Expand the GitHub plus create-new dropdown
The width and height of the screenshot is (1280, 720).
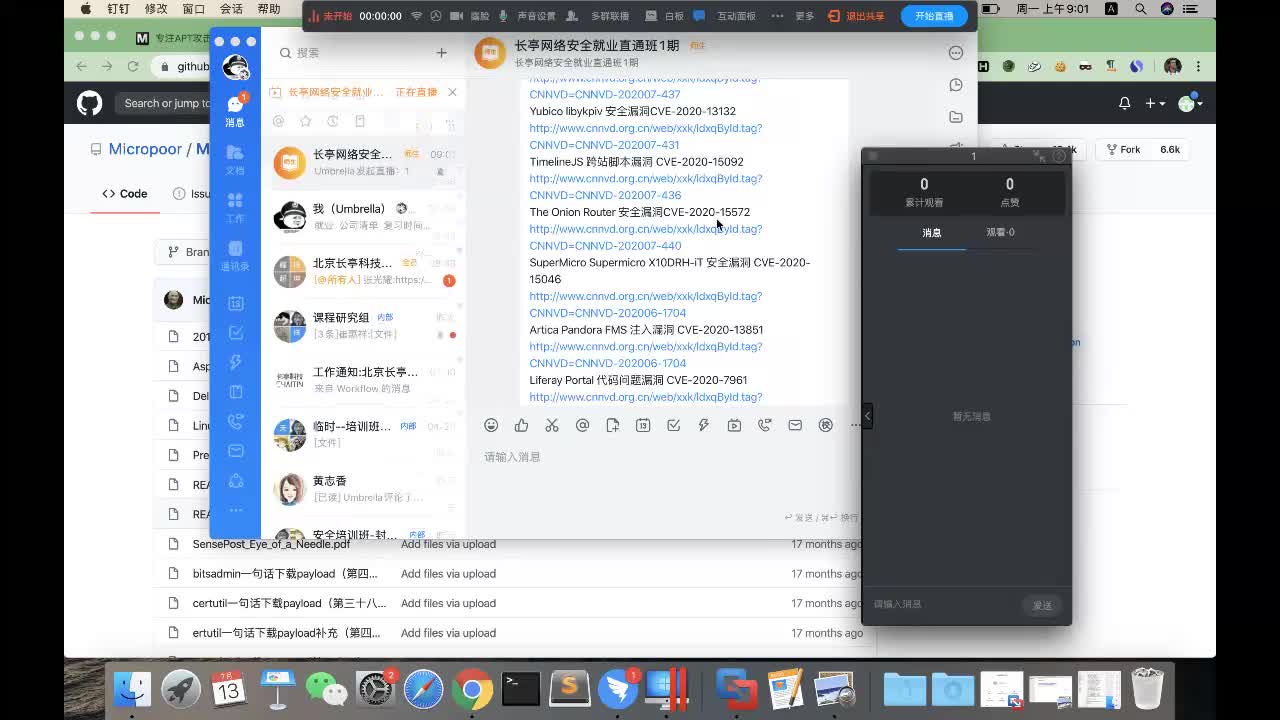[1155, 103]
